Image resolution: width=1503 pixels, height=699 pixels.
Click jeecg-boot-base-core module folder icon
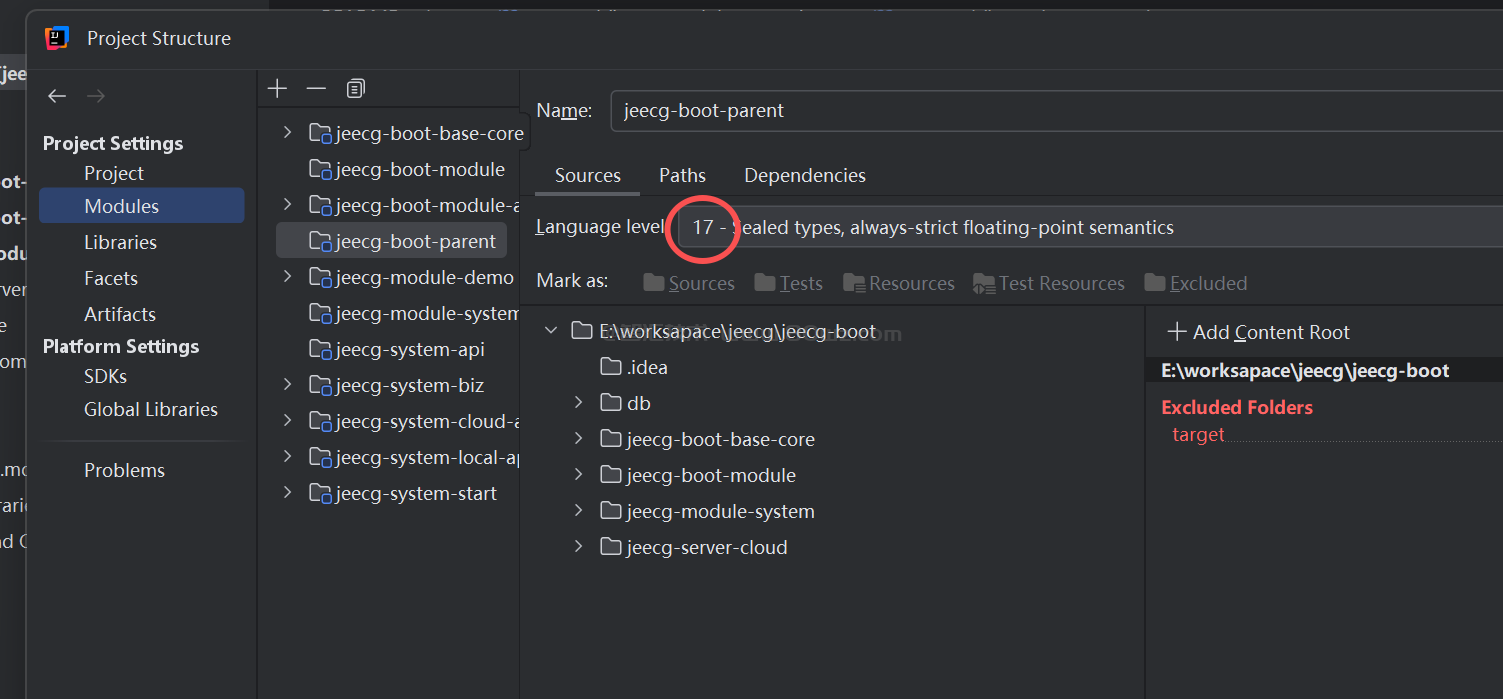[320, 133]
